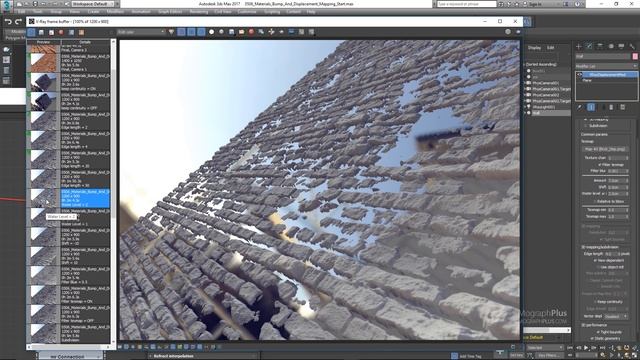The width and height of the screenshot is (640, 360).
Task: Click the save icon in history toolbar
Action: tap(41, 32)
